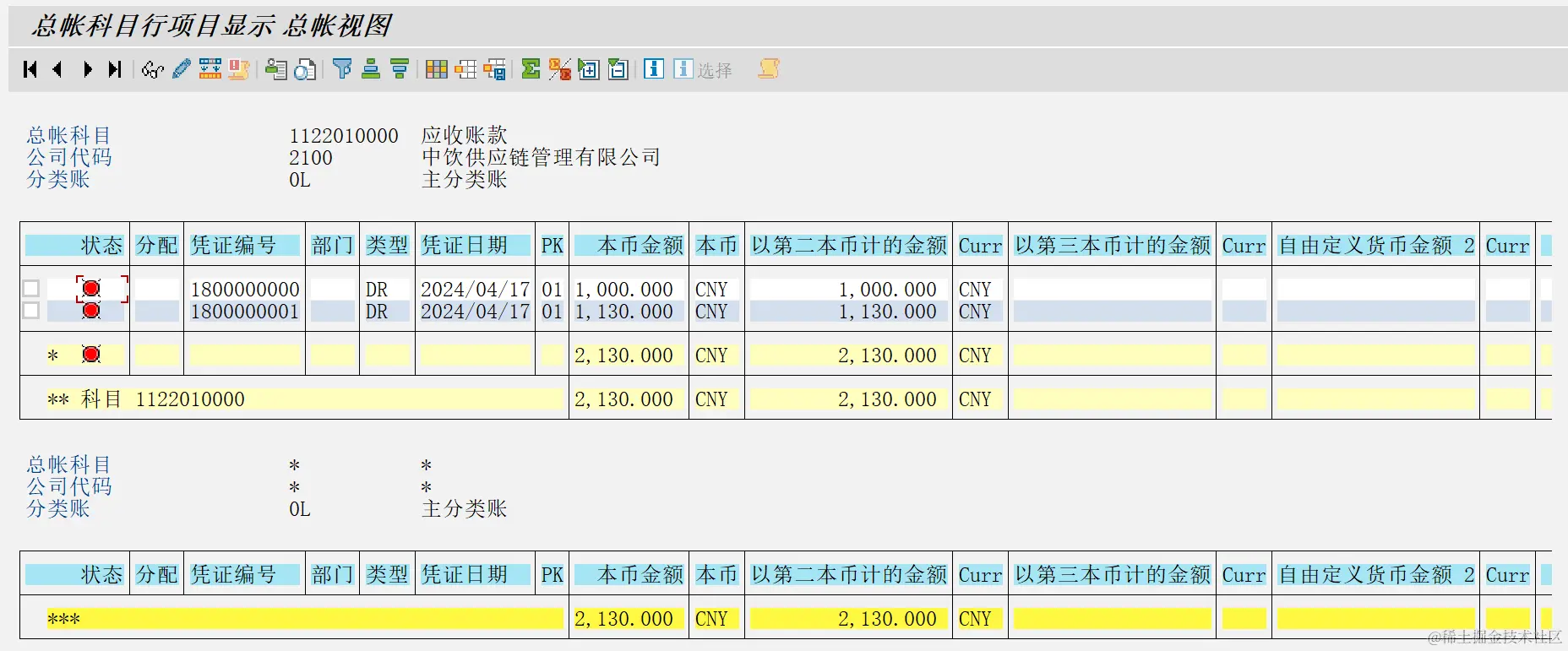
Task: Click the 凭证编号 column header in upper table
Action: [x=245, y=246]
